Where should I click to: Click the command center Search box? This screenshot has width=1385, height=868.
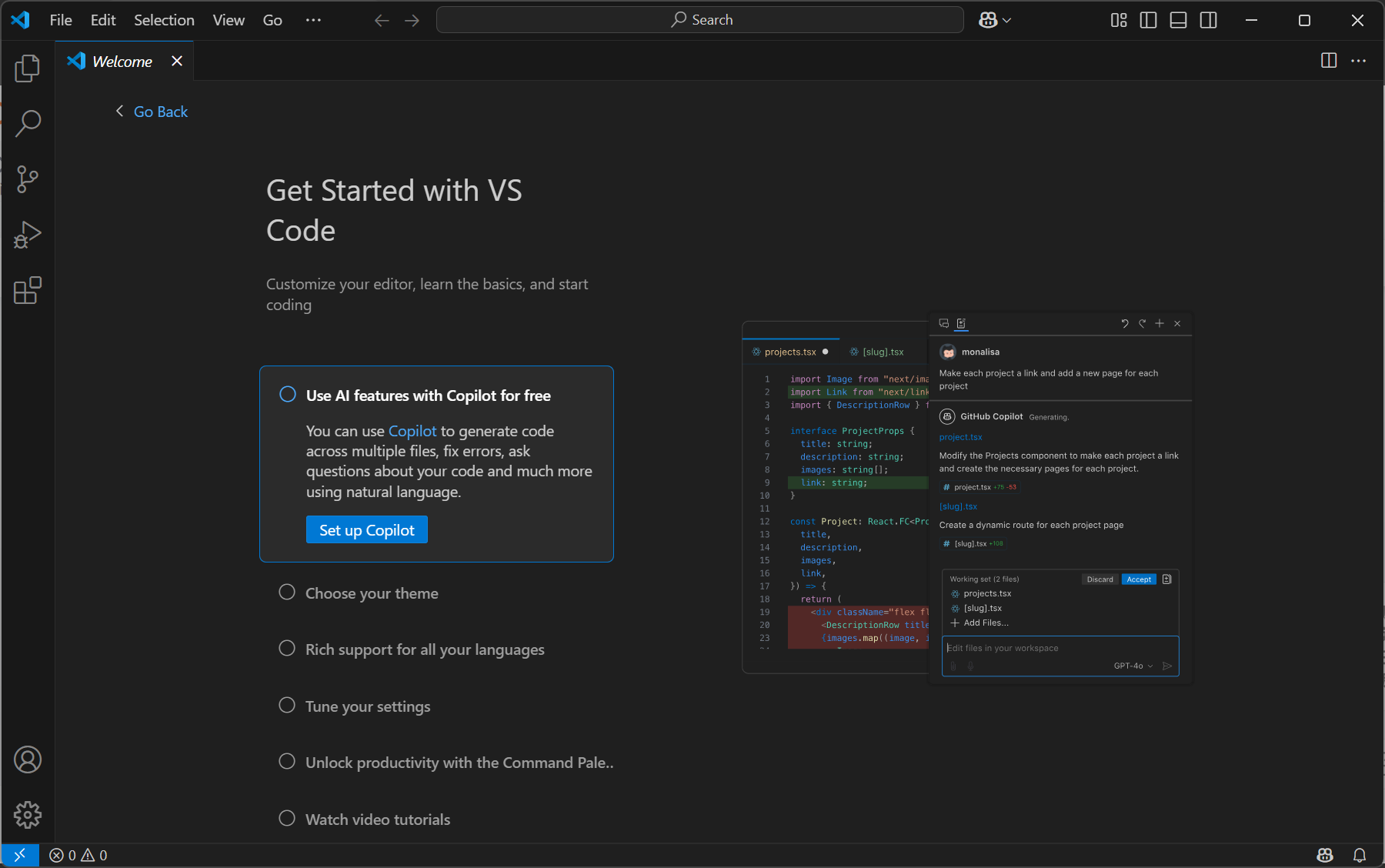coord(699,20)
